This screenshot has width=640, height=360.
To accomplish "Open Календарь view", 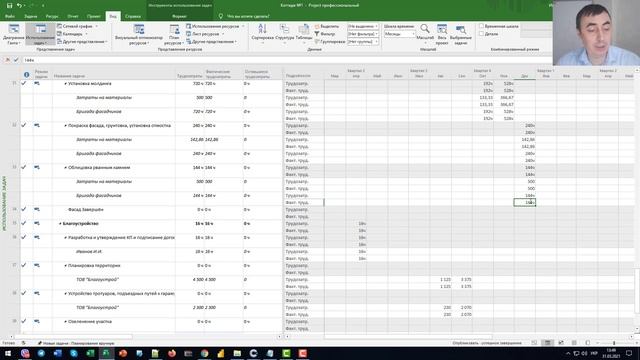I will [x=72, y=34].
